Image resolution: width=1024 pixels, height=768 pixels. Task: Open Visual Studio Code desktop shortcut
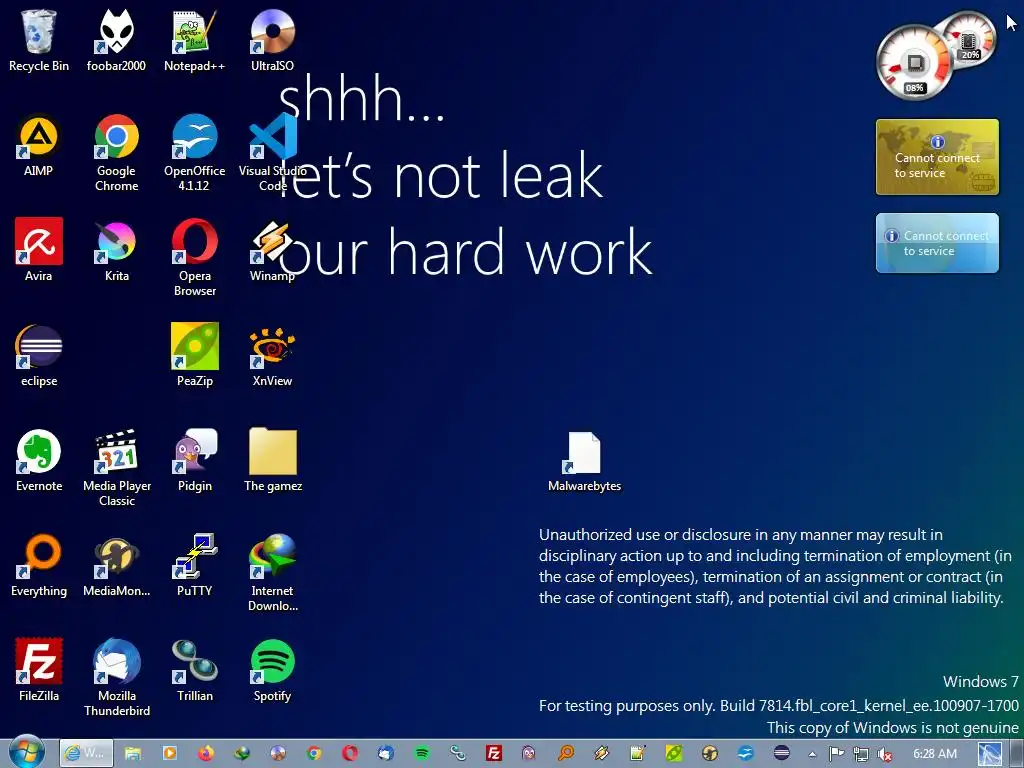click(272, 152)
